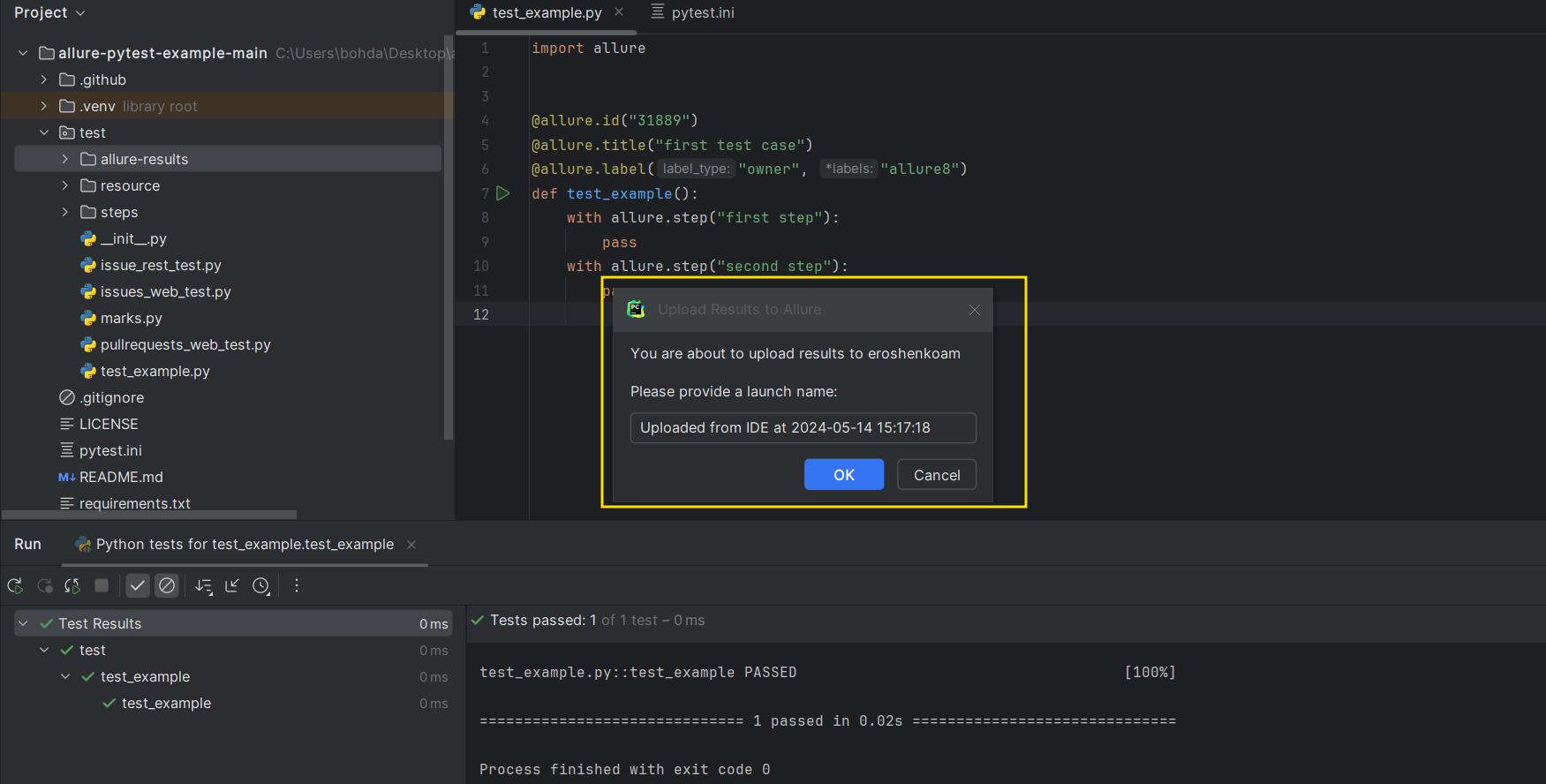
Task: Click the launch name input field
Action: [x=803, y=428]
